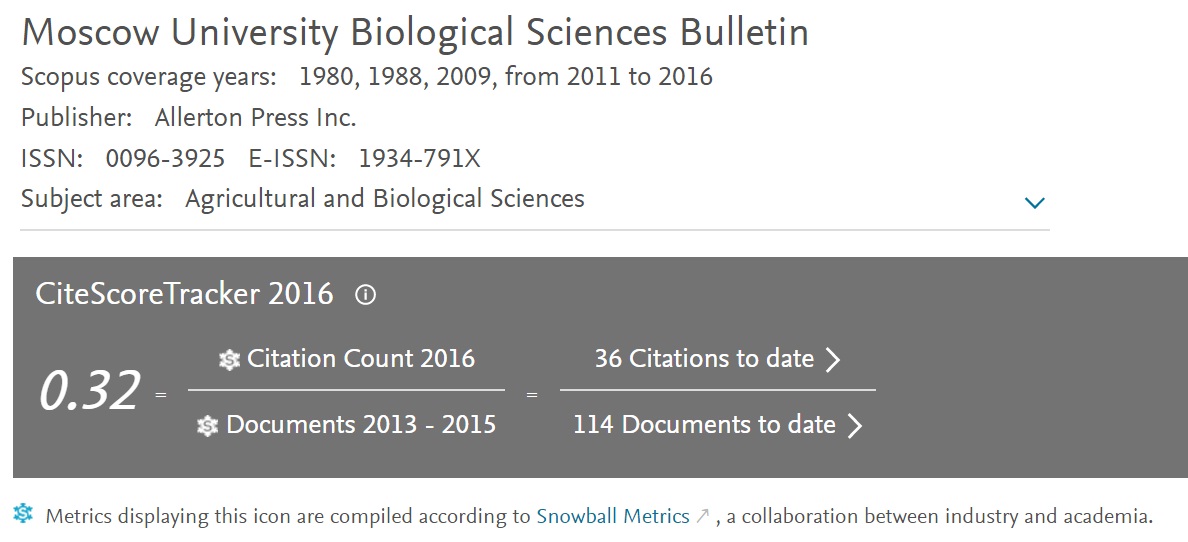Click the Moscow University Biological Sciences Bulletin title

[415, 33]
